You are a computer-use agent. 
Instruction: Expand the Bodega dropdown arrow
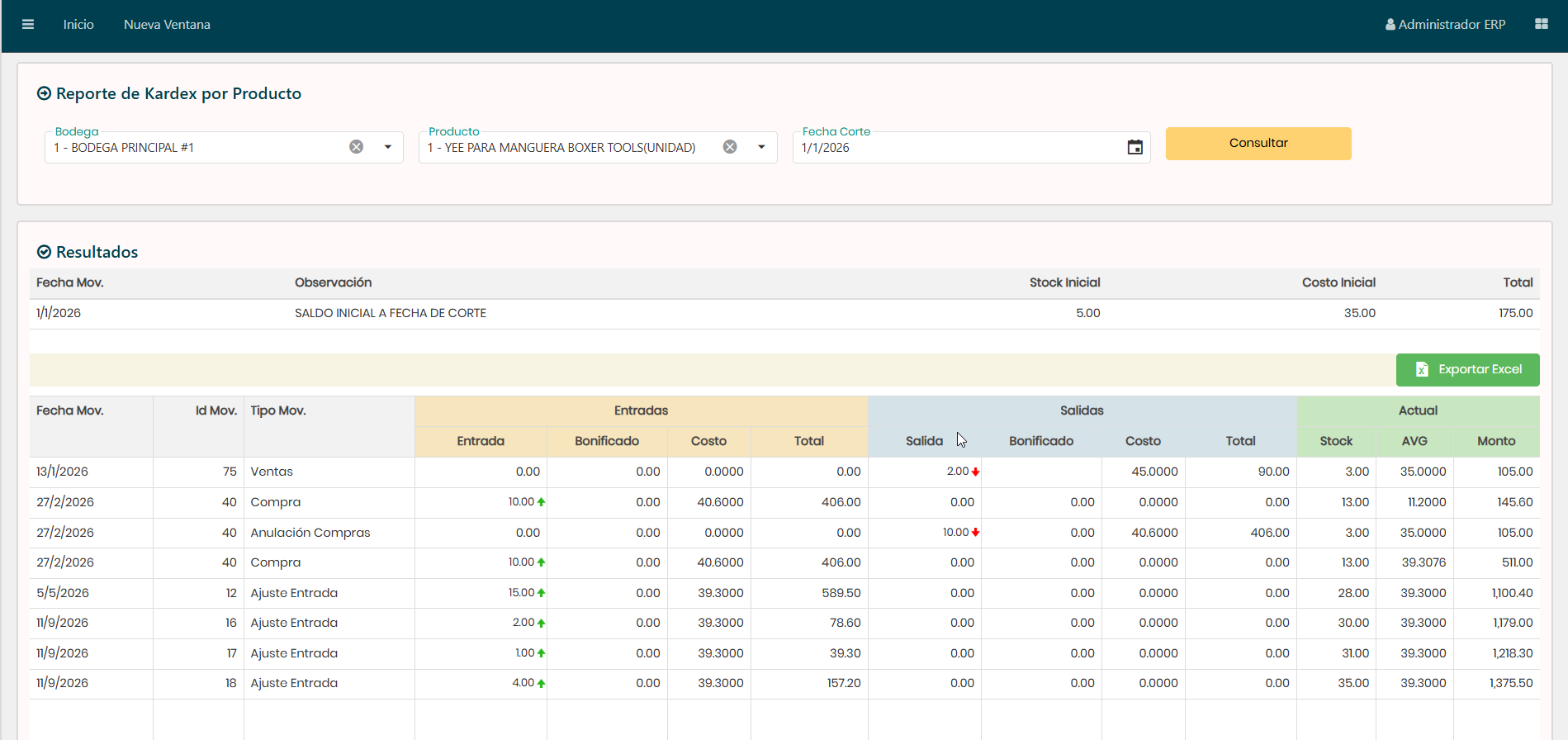click(388, 147)
